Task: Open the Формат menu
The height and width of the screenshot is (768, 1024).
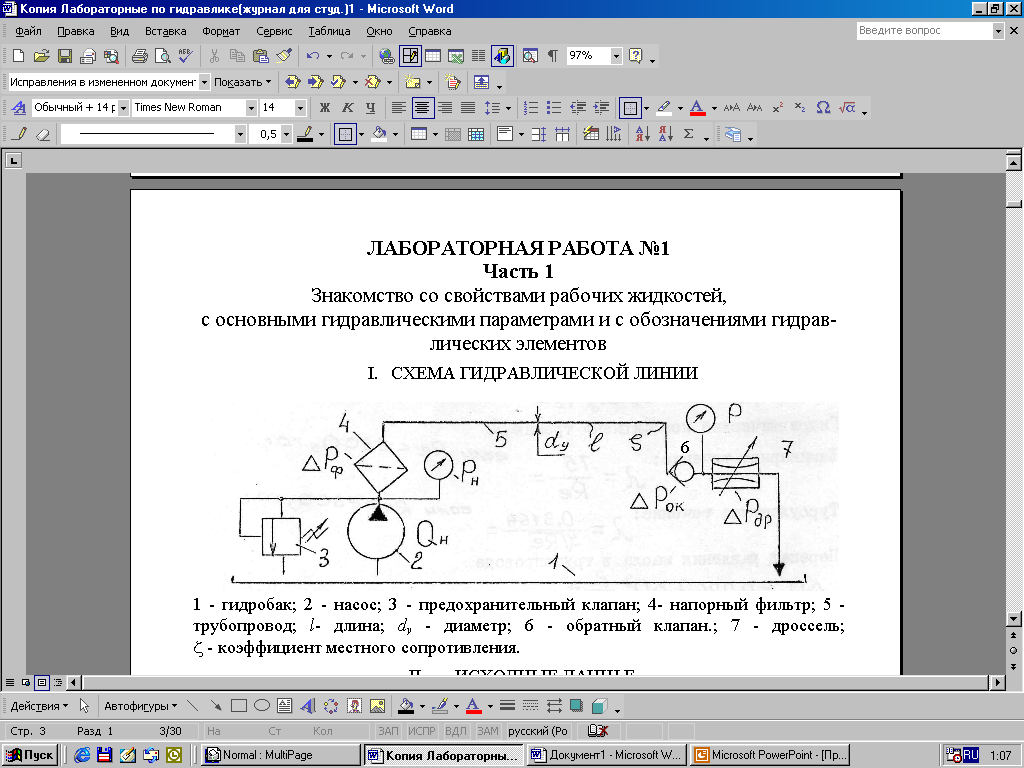Action: [221, 31]
